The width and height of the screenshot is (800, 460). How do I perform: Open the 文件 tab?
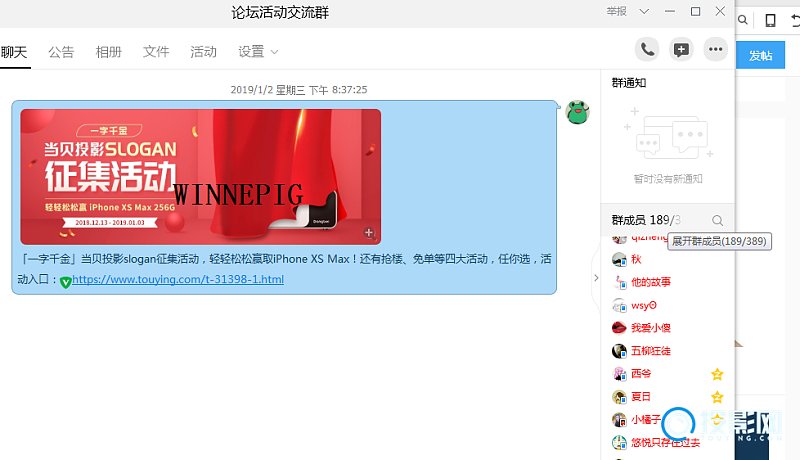pyautogui.click(x=156, y=52)
